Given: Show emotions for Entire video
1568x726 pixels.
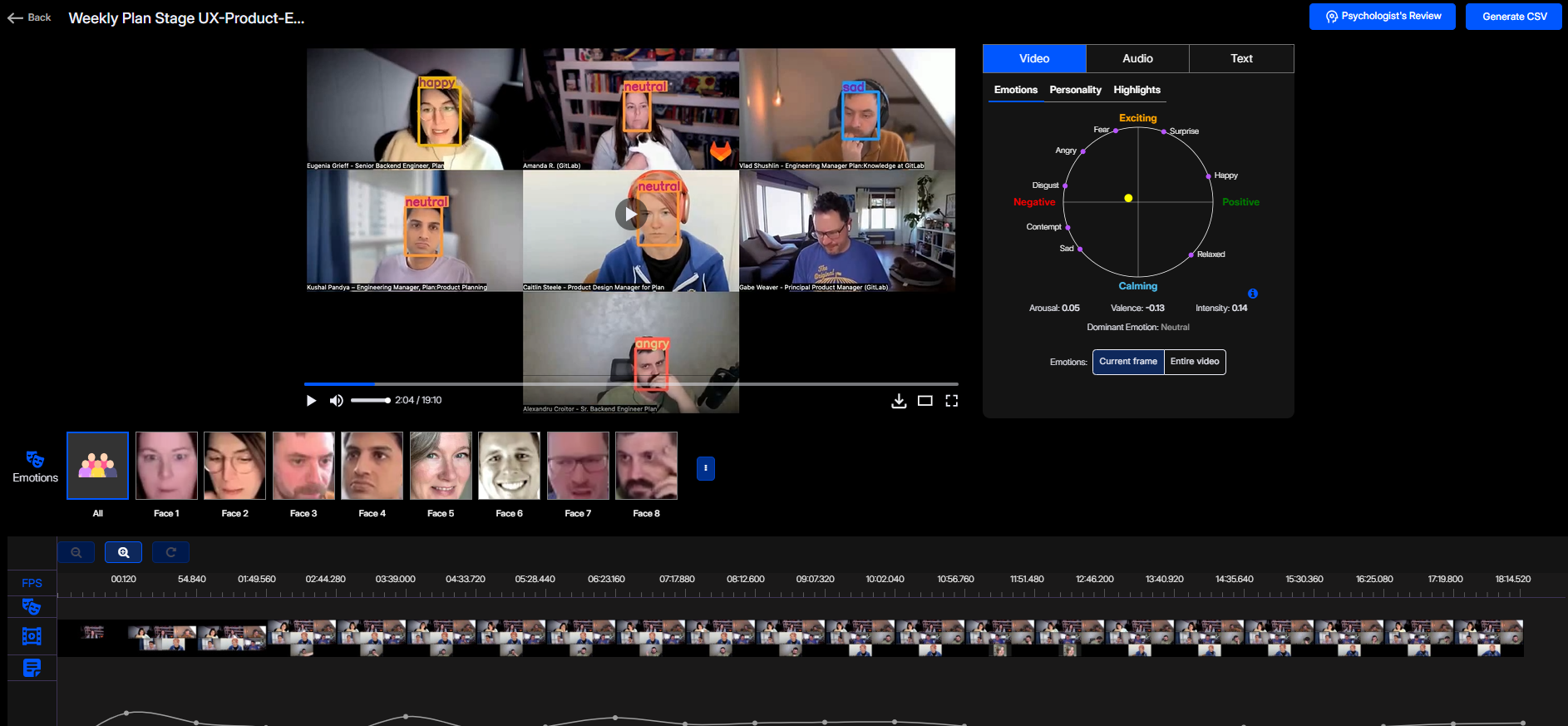Looking at the screenshot, I should (x=1195, y=362).
